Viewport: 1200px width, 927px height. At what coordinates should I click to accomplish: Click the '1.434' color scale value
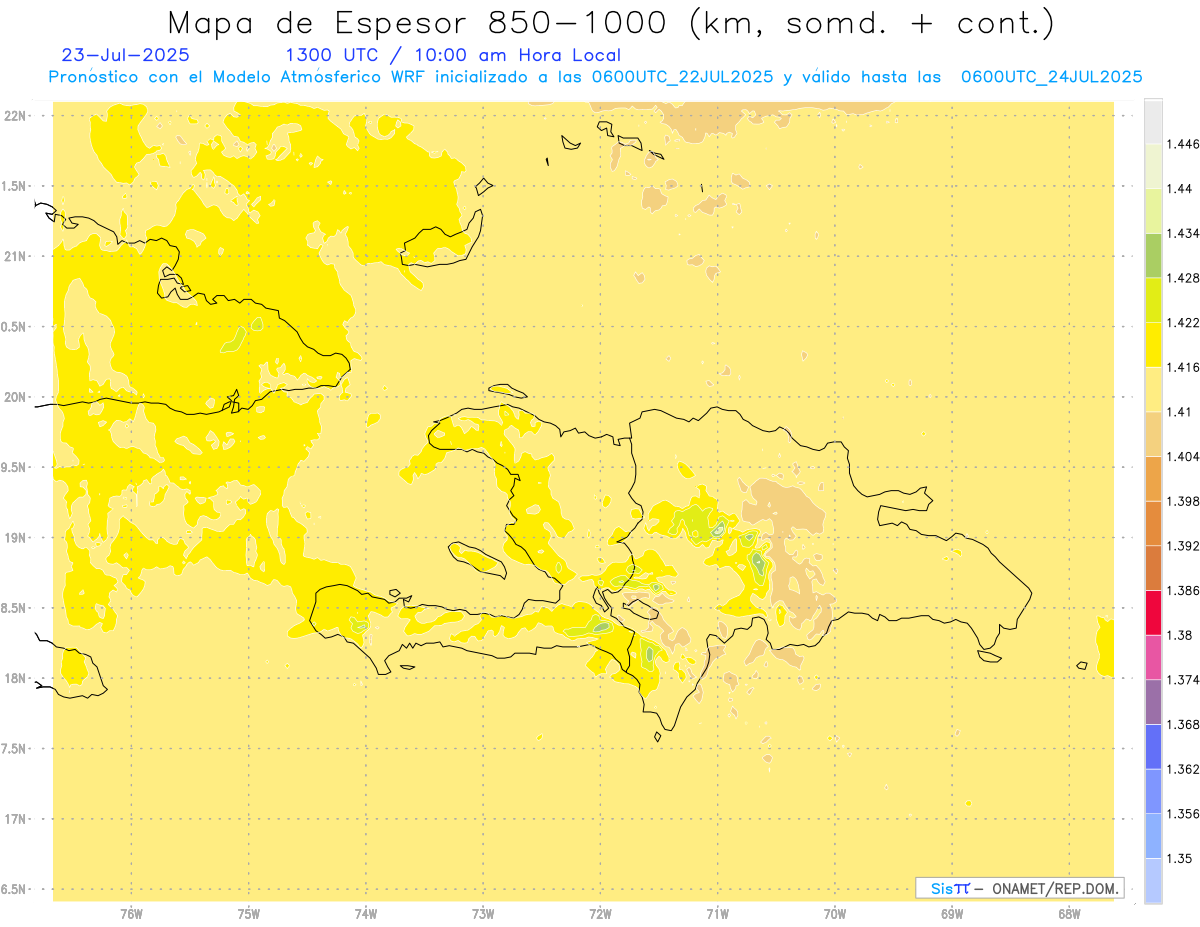pyautogui.click(x=1183, y=233)
